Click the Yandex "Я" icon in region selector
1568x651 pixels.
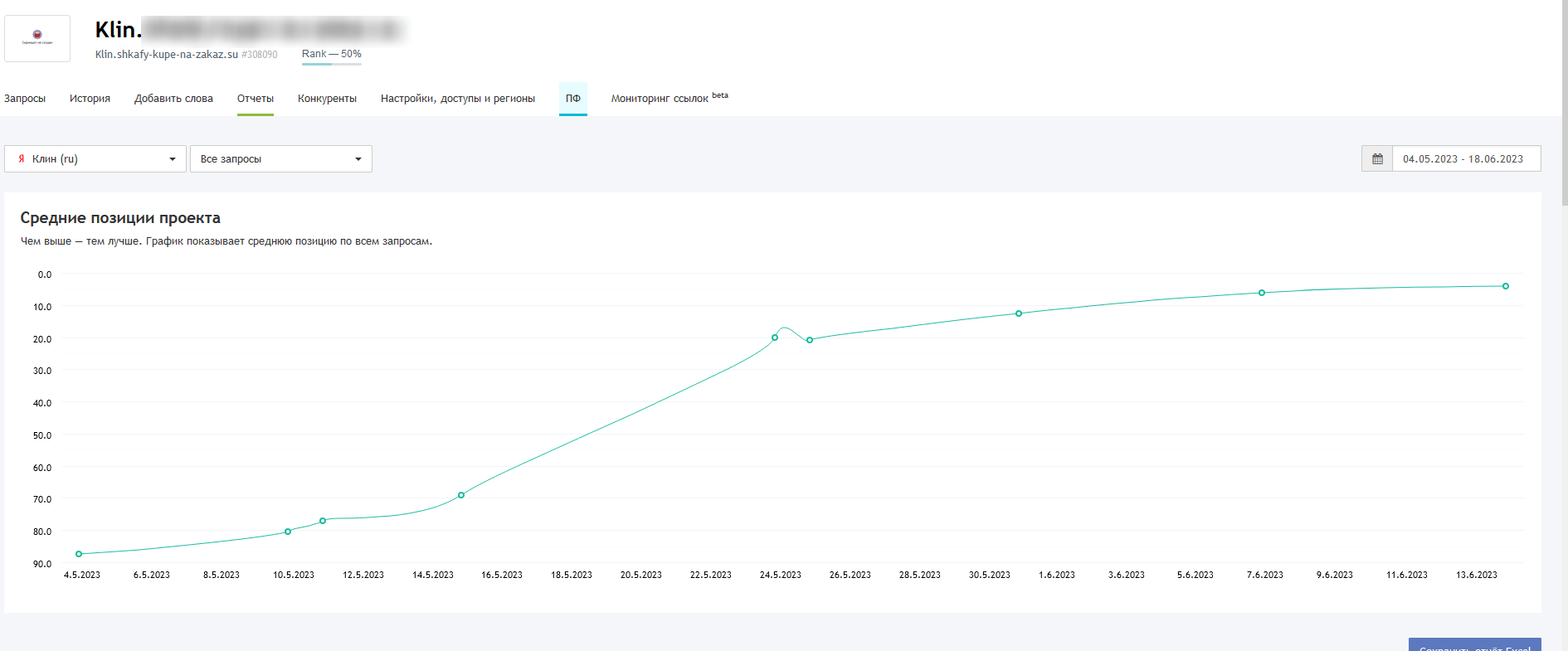[22, 159]
